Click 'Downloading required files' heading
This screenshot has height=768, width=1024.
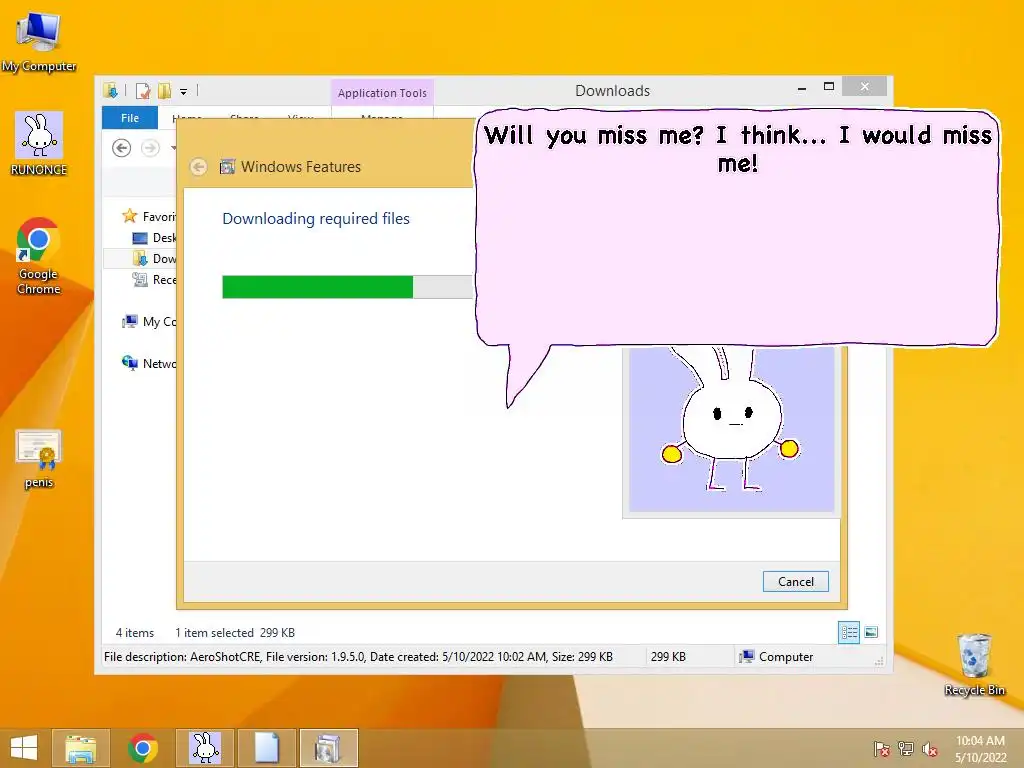tap(316, 219)
